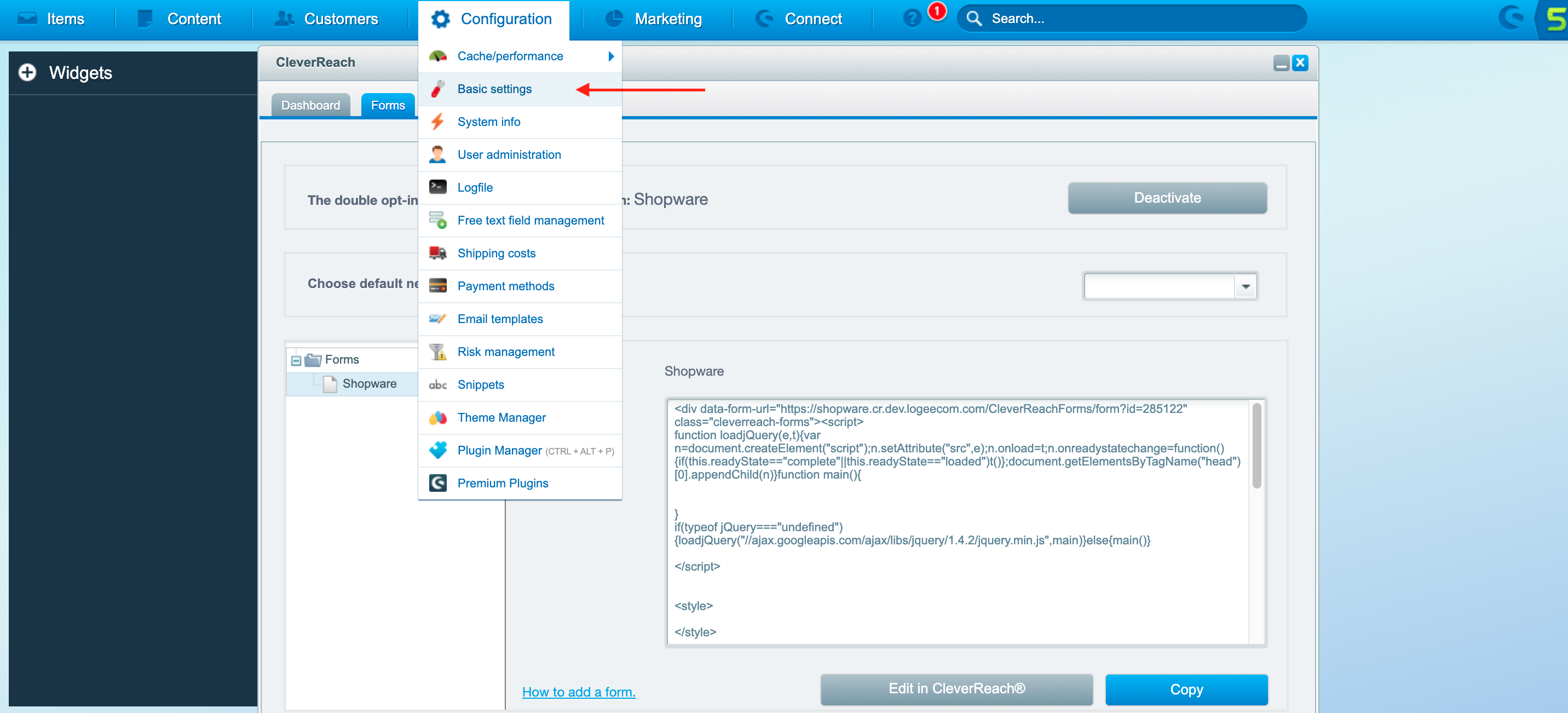1568x713 pixels.
Task: Click the Theme Manager color icon
Action: [x=437, y=418]
